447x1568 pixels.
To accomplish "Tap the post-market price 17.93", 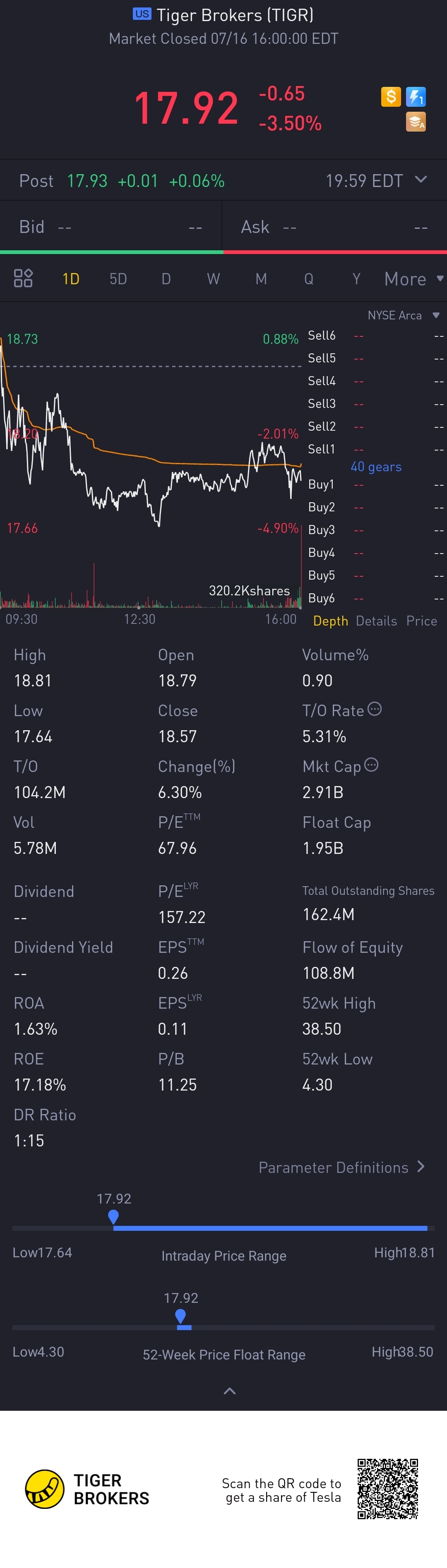I will [x=87, y=181].
